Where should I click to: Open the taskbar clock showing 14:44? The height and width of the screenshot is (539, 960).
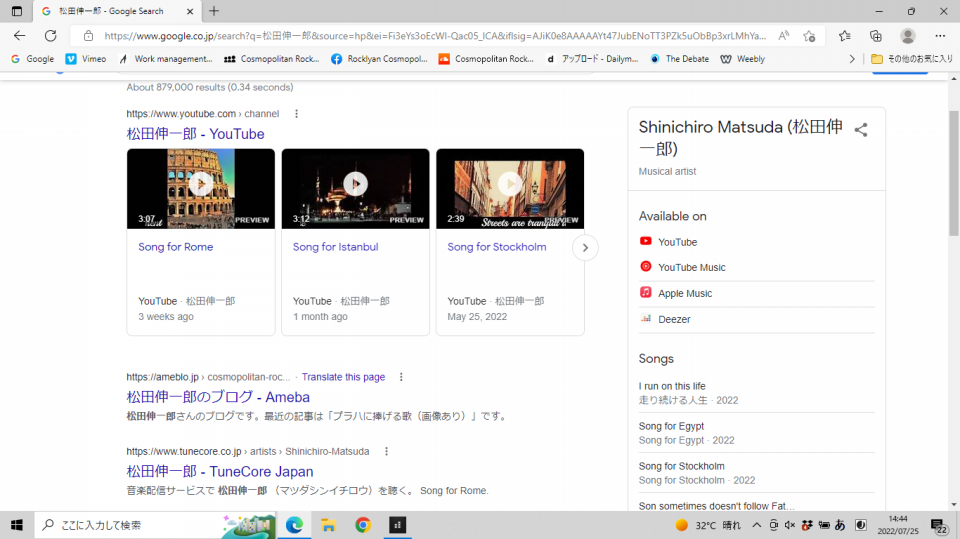(898, 525)
